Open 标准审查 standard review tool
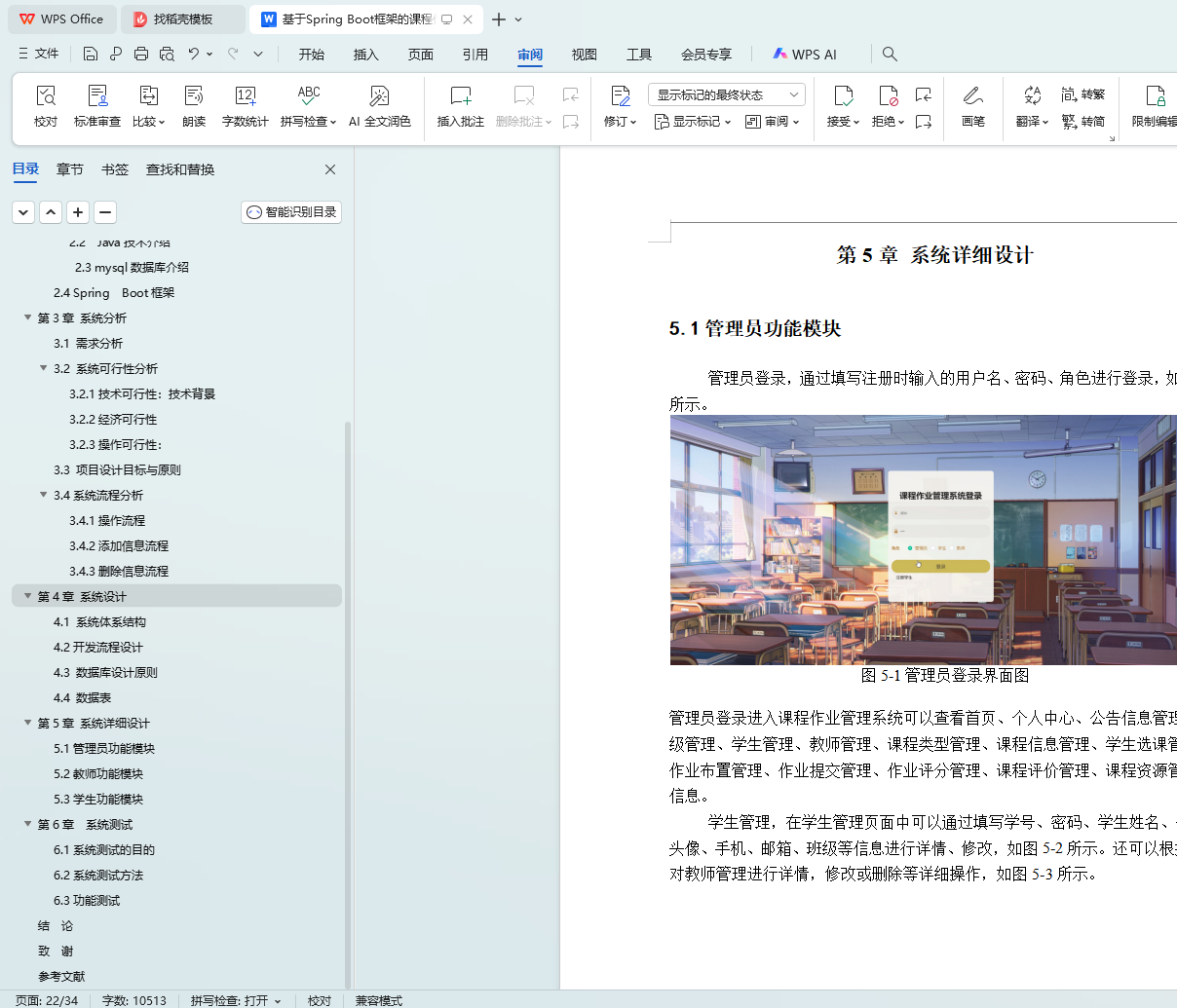The width and height of the screenshot is (1177, 1008). 97,96
